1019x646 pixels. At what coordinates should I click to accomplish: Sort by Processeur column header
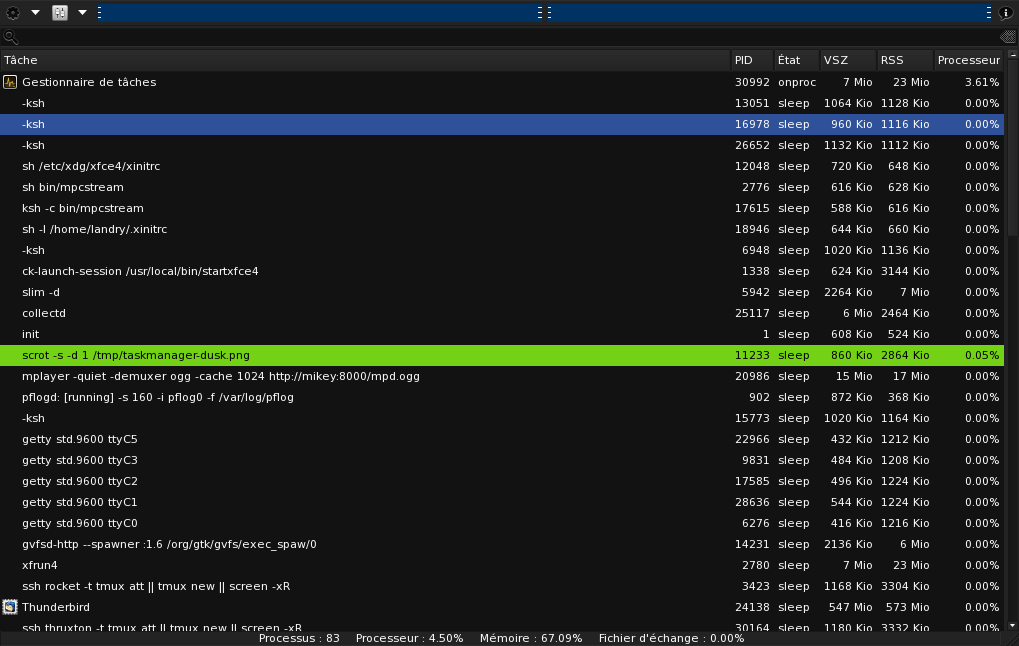tap(968, 60)
